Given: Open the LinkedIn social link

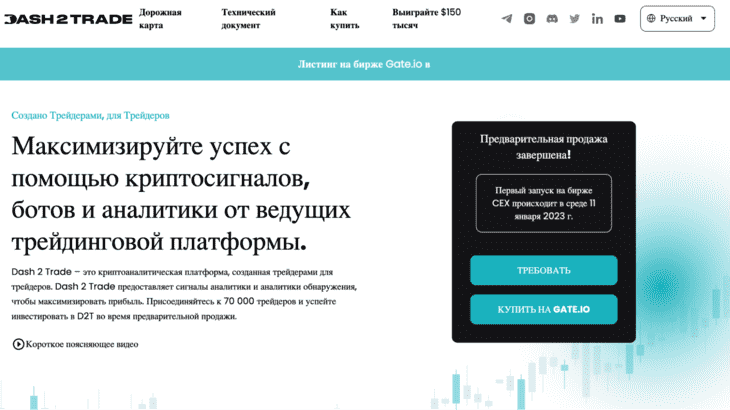Looking at the screenshot, I should click(597, 19).
